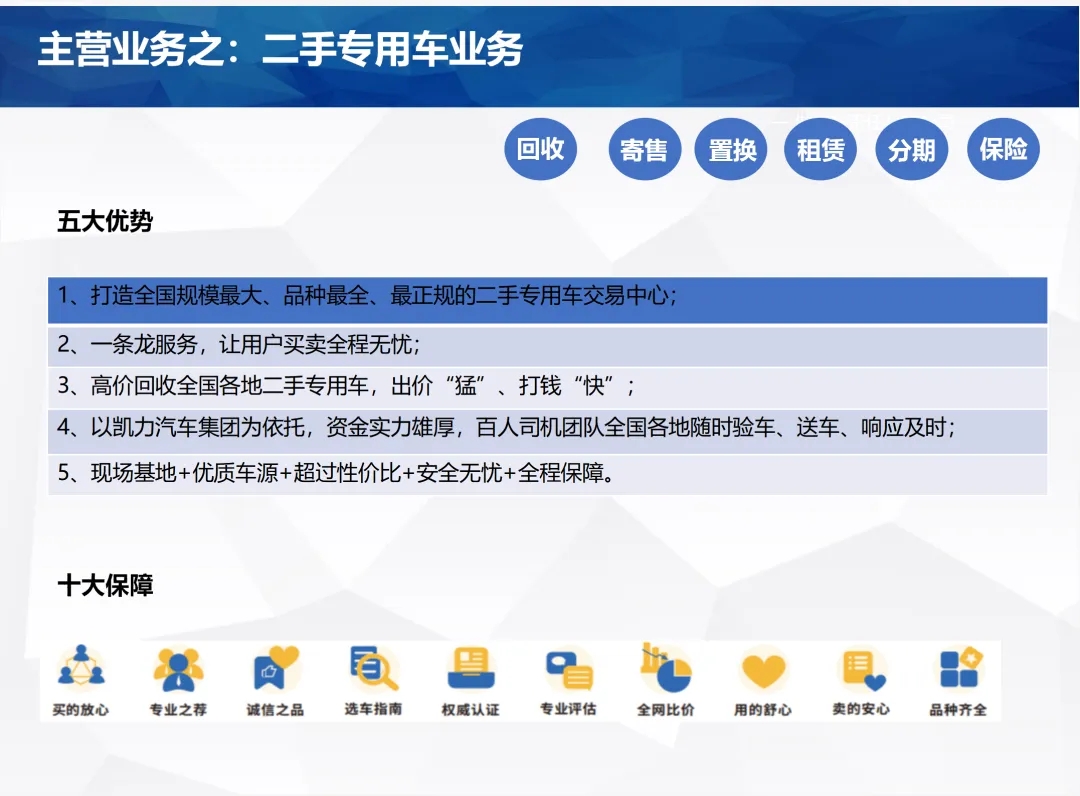Select the 保险 circle button
Viewport: 1080px width, 796px height.
coord(1003,150)
